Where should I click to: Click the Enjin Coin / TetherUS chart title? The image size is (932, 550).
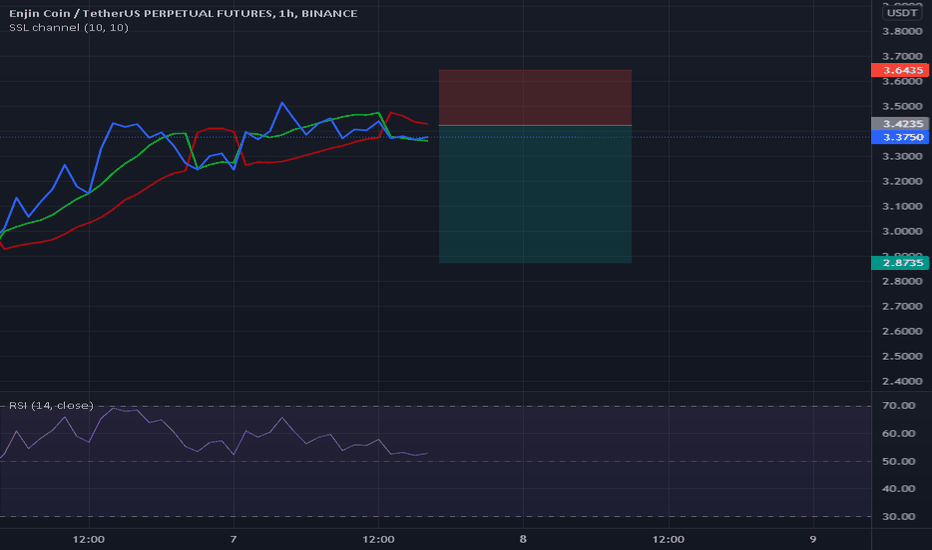(x=183, y=13)
